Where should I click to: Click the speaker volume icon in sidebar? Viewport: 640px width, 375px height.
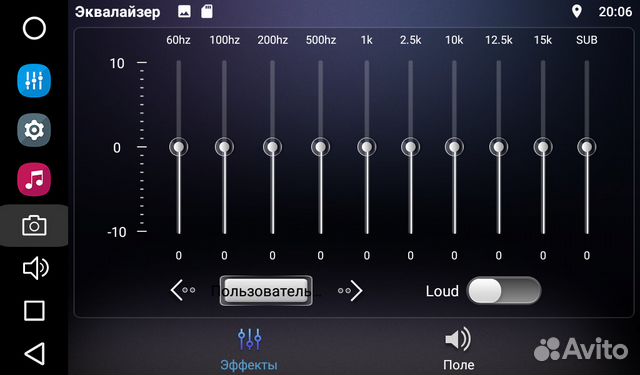[x=35, y=268]
